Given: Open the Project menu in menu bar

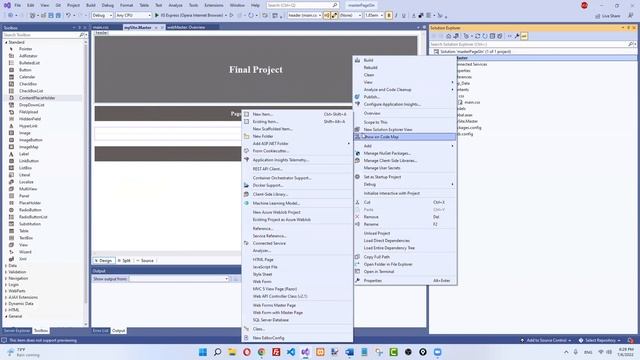Looking at the screenshot, I should [73, 5].
